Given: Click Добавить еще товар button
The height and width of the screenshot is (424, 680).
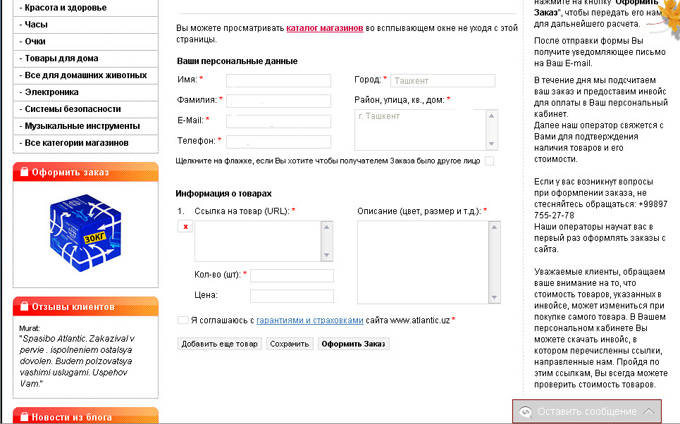Looking at the screenshot, I should pyautogui.click(x=219, y=344).
